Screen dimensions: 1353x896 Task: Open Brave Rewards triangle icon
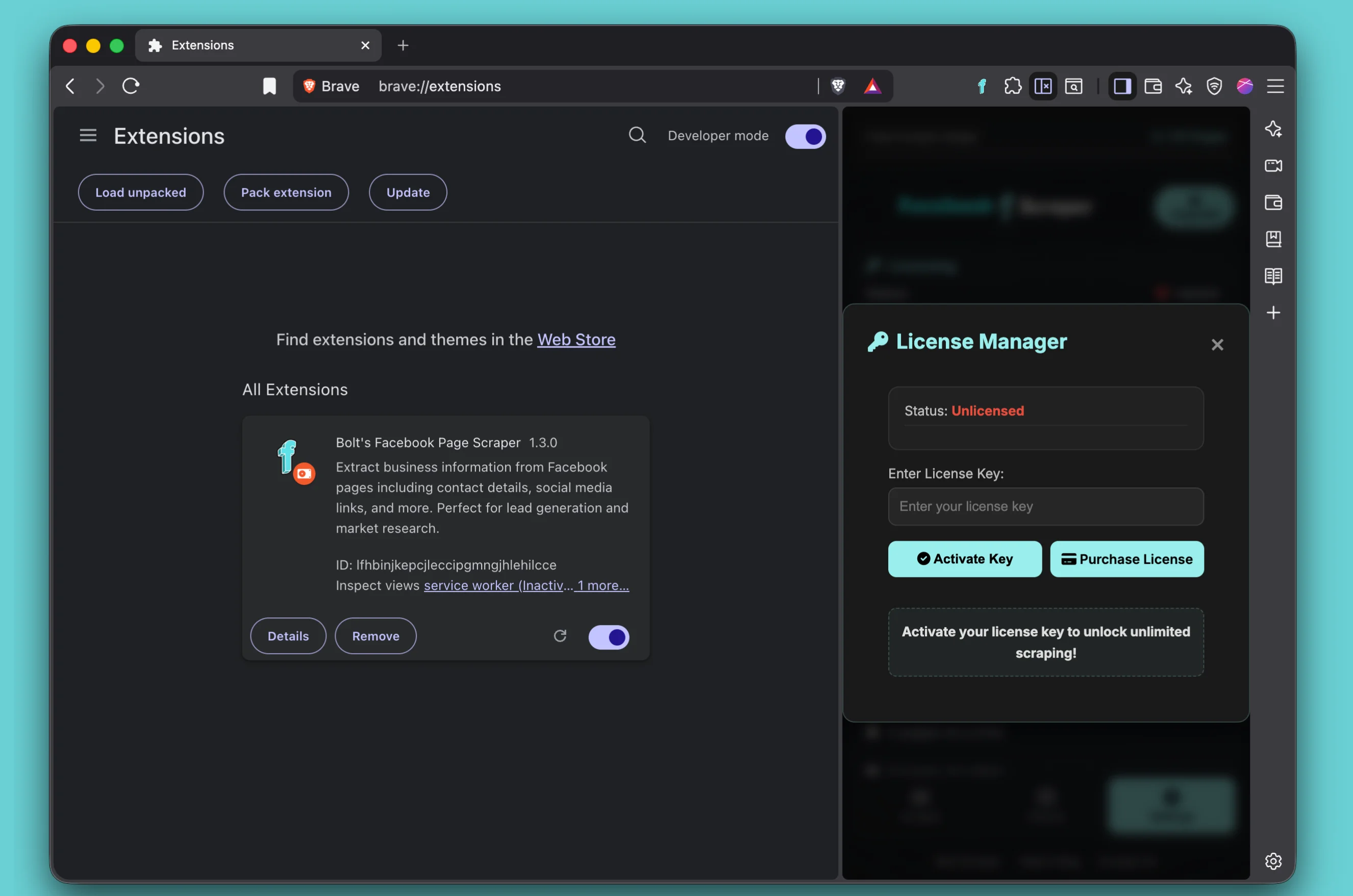(872, 86)
